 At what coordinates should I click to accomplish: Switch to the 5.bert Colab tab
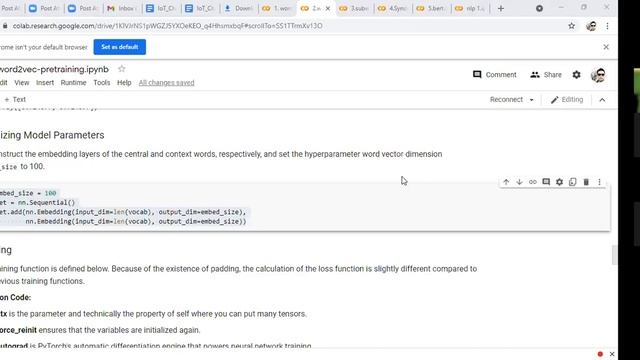(431, 8)
